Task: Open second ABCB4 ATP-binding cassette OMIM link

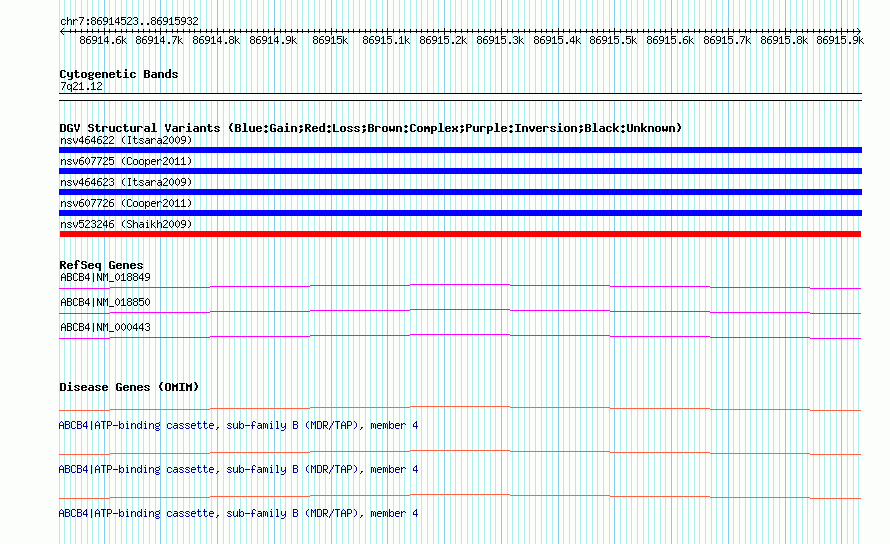Action: click(x=238, y=470)
